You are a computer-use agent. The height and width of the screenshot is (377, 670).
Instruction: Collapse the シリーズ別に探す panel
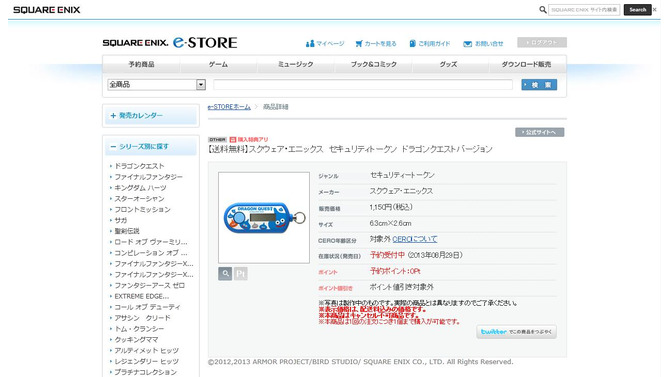click(x=151, y=147)
